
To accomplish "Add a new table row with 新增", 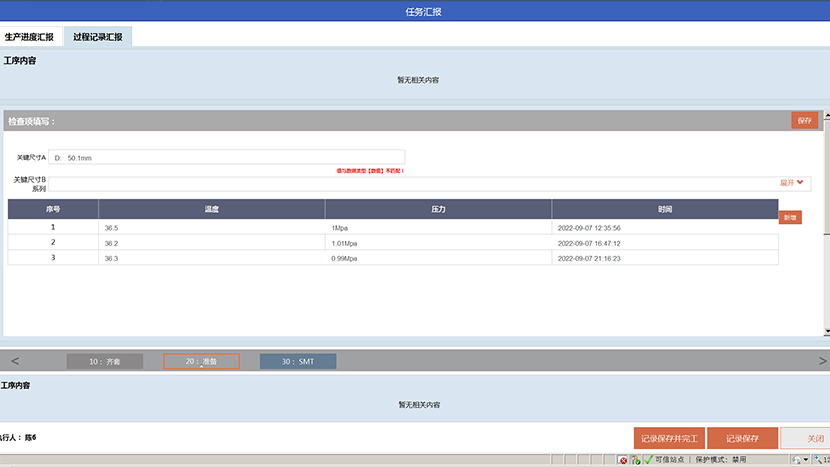I will (790, 217).
